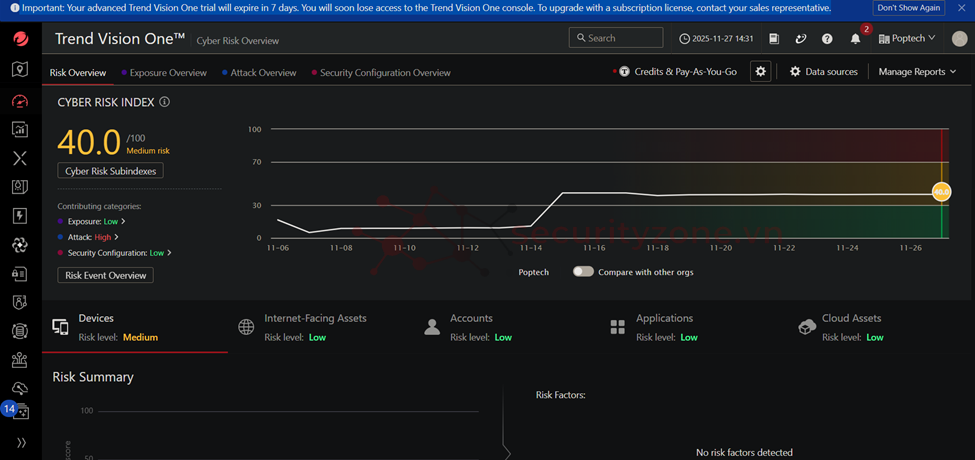Click the Risk Event Overview button

pyautogui.click(x=105, y=275)
